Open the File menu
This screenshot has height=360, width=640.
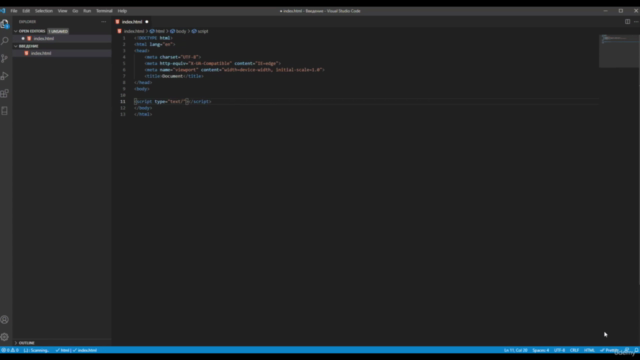coord(14,11)
